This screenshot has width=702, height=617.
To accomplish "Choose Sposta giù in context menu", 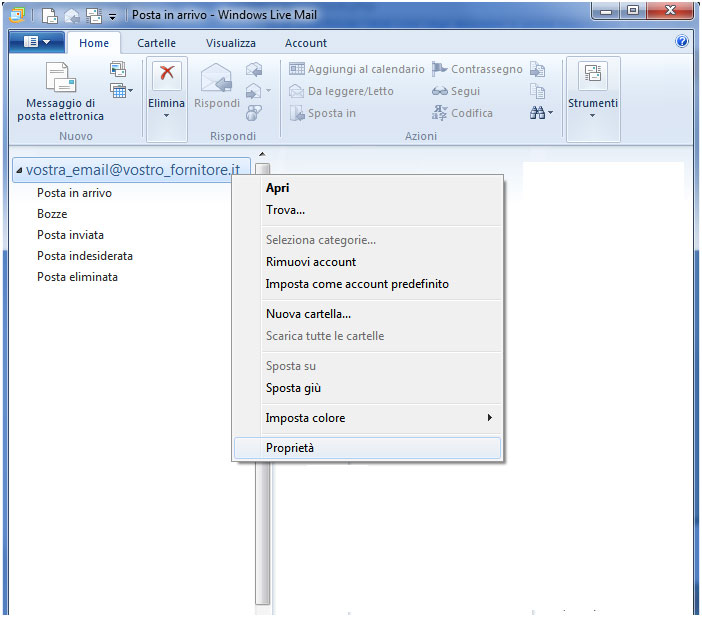I will [x=367, y=388].
